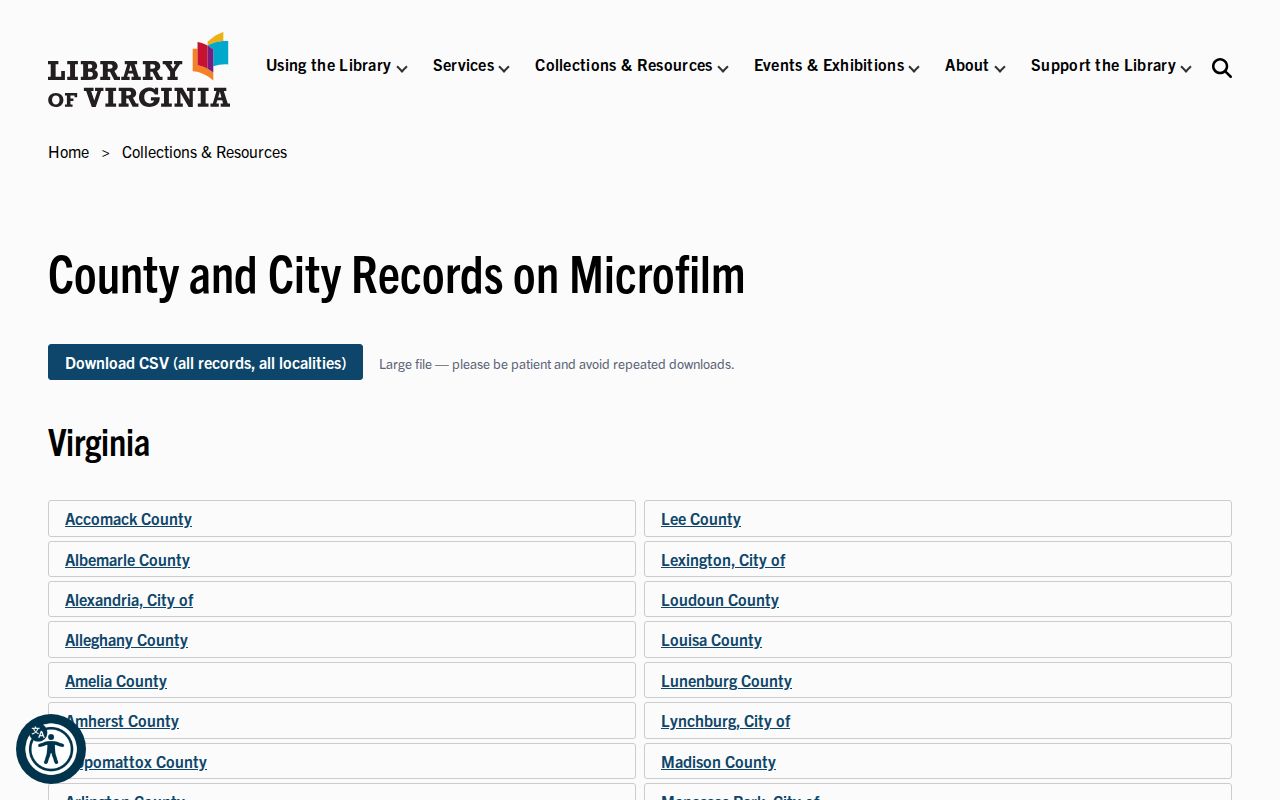Image resolution: width=1280 pixels, height=800 pixels.
Task: Open Madison County records
Action: click(718, 762)
